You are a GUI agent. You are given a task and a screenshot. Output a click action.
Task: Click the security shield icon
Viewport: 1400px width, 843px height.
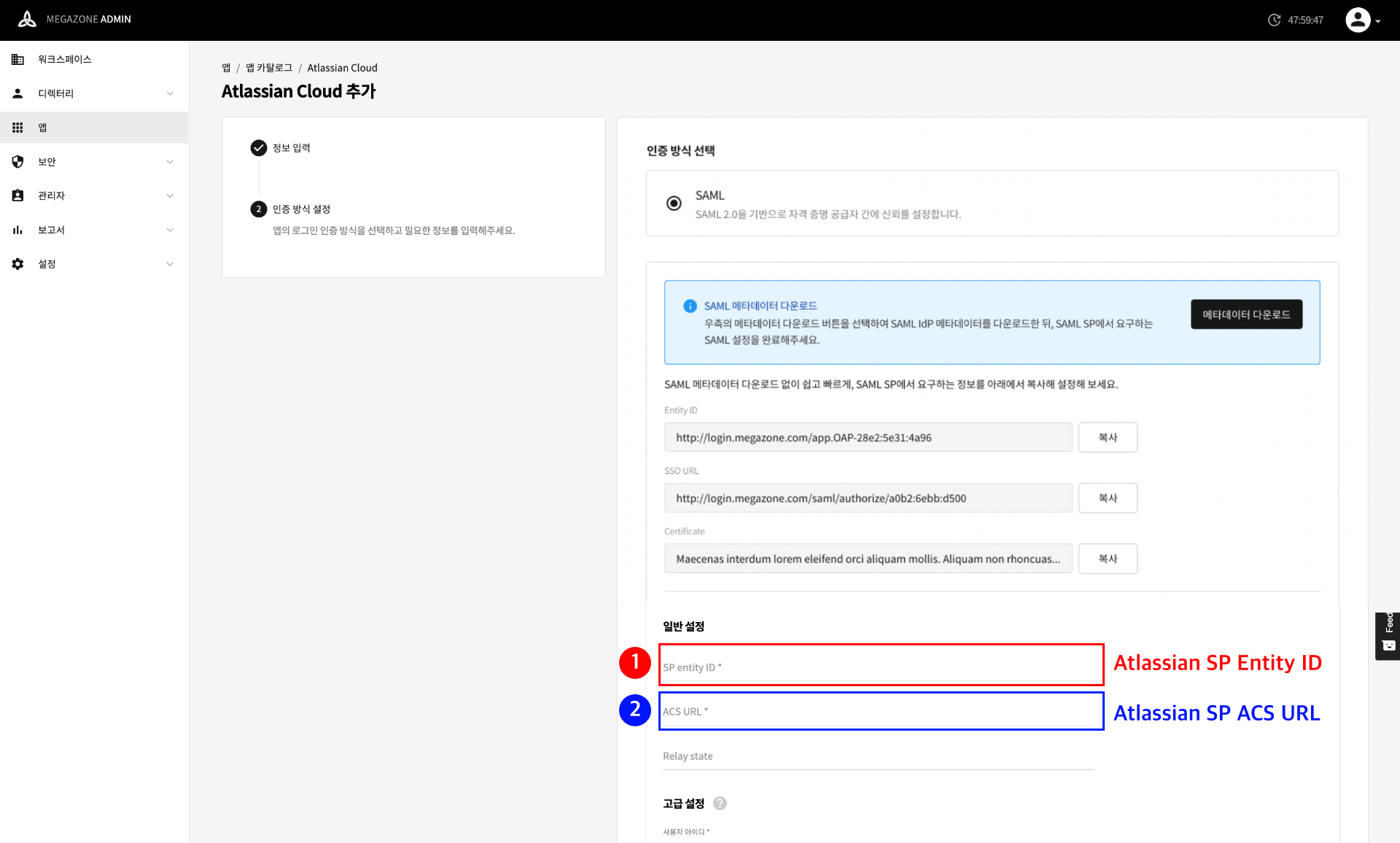point(17,162)
